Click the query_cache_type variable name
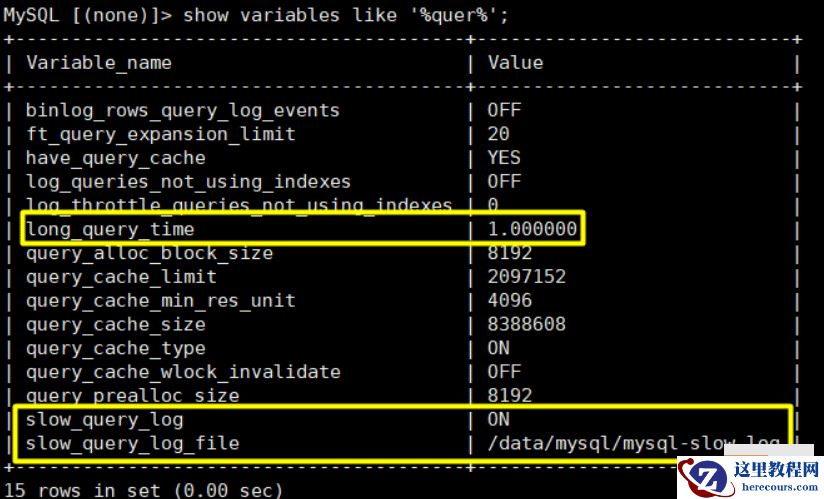This screenshot has width=824, height=499. point(115,348)
